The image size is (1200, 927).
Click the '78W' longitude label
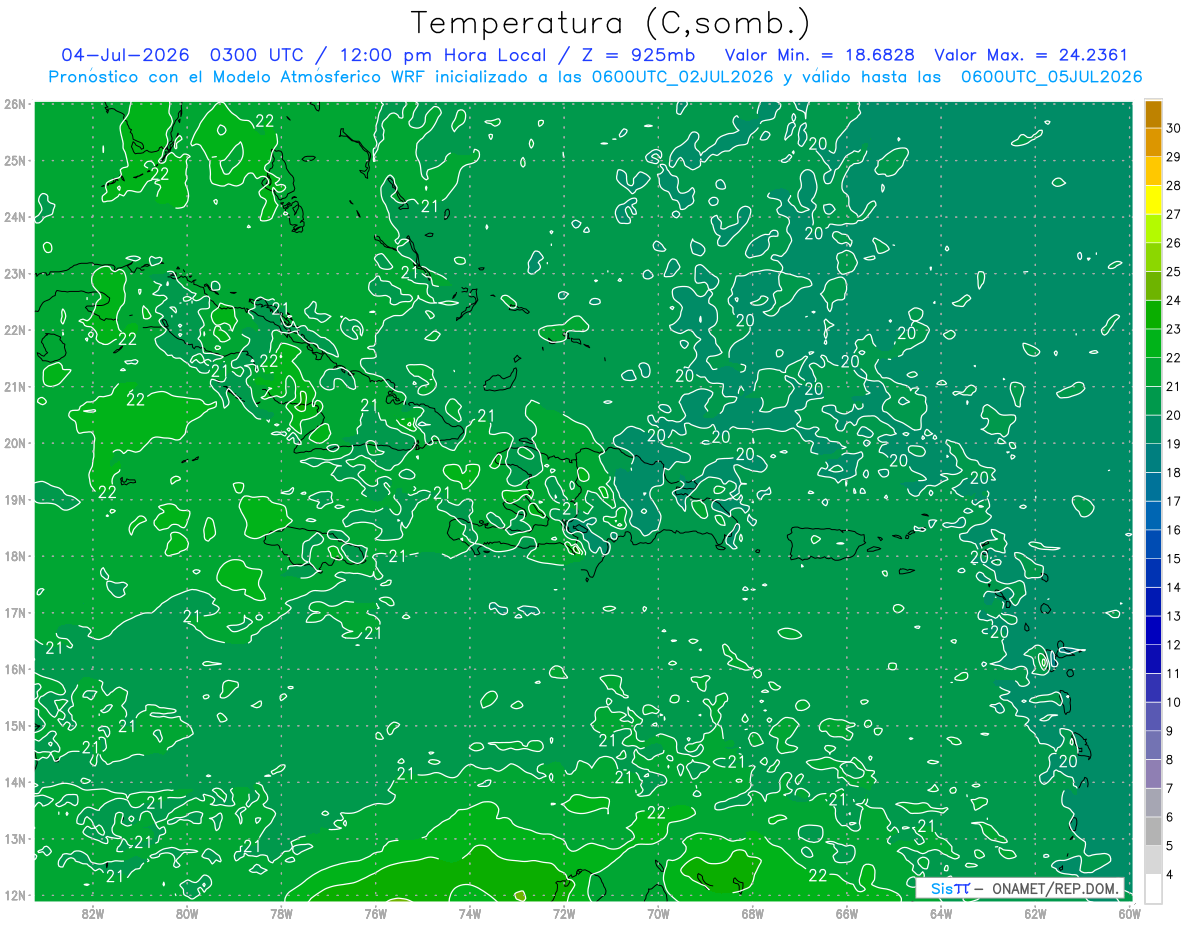point(281,912)
